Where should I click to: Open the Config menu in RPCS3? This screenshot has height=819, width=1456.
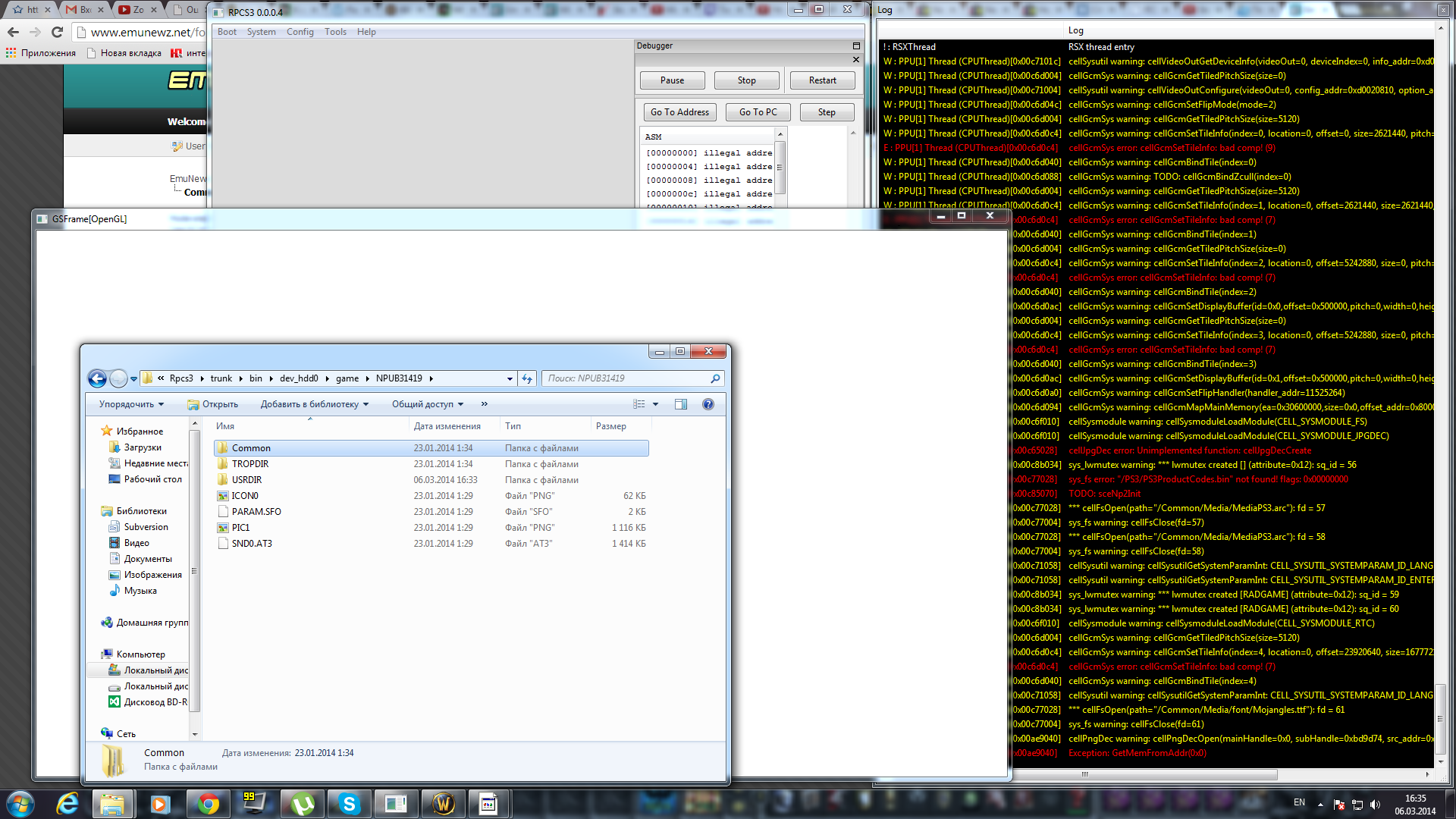pyautogui.click(x=300, y=32)
